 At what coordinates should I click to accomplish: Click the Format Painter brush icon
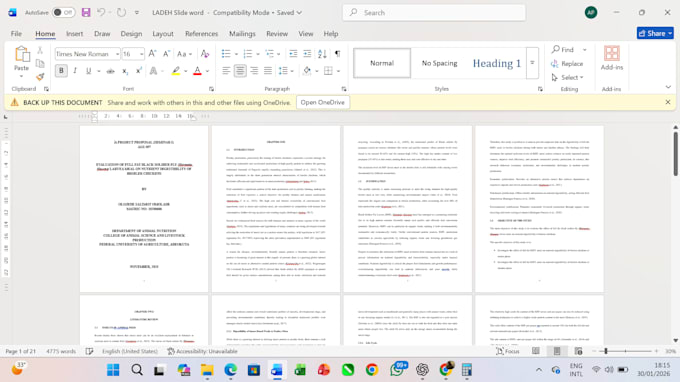click(x=40, y=77)
